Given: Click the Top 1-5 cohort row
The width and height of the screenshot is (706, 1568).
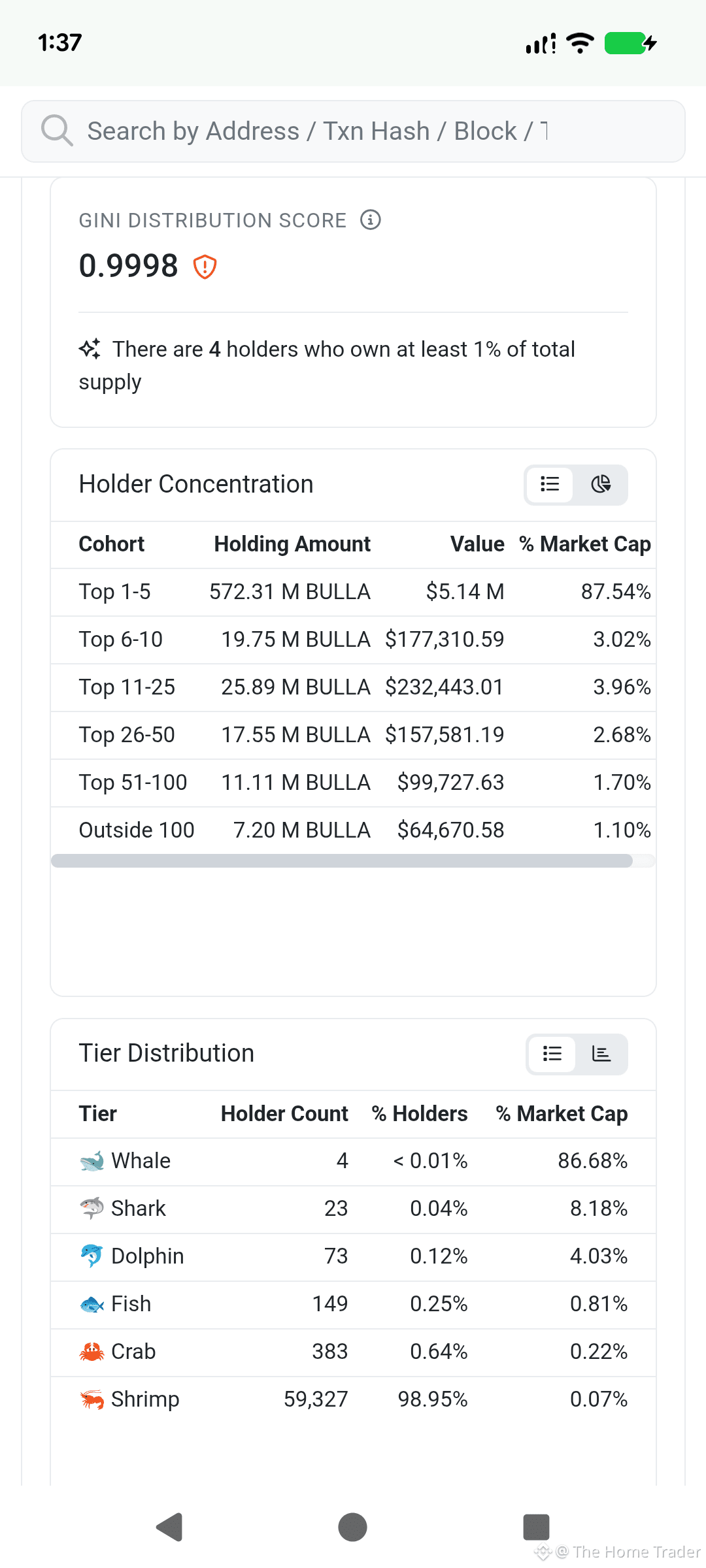Looking at the screenshot, I should click(353, 592).
